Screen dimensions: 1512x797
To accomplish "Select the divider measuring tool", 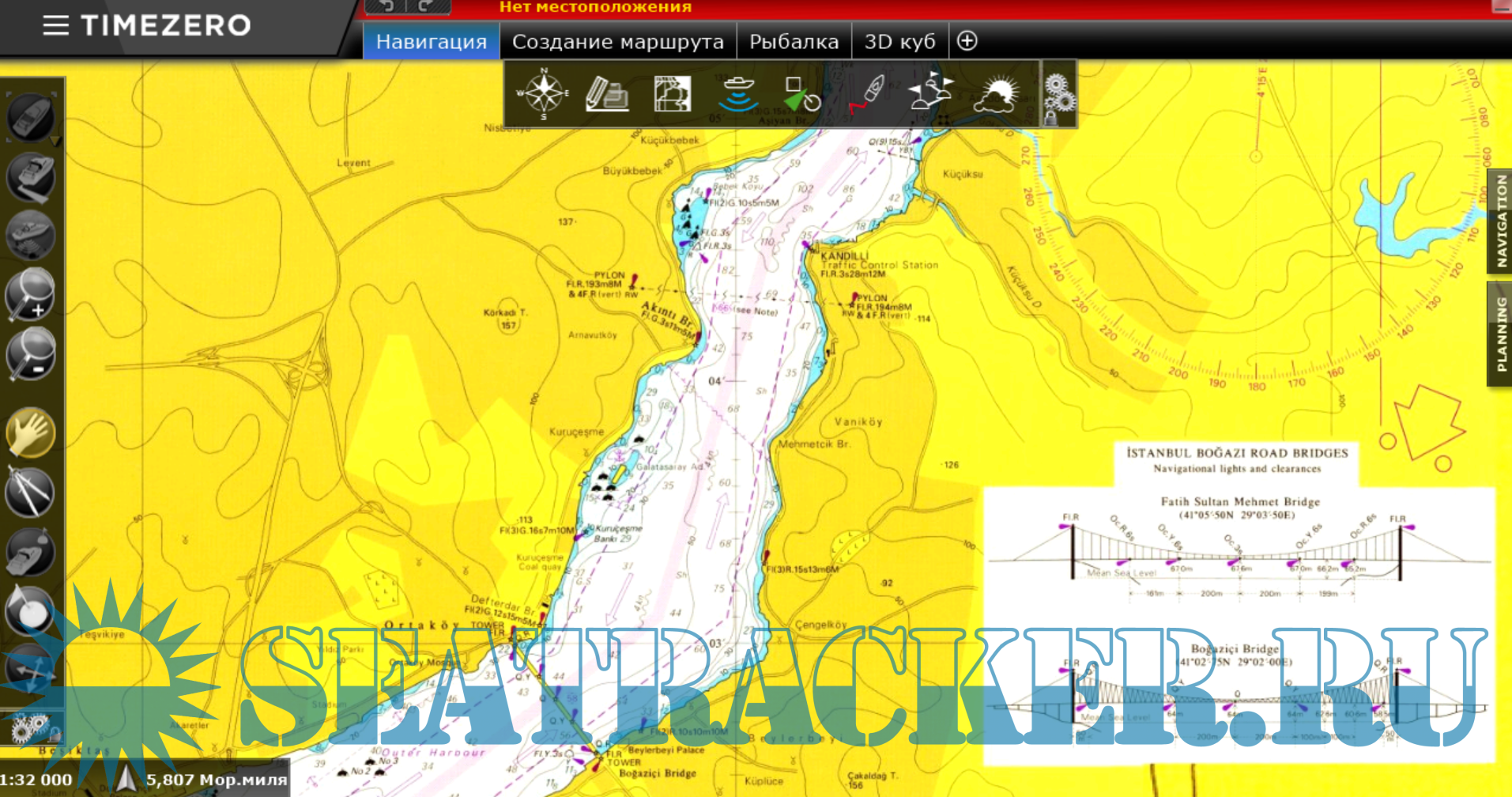I will 30,492.
